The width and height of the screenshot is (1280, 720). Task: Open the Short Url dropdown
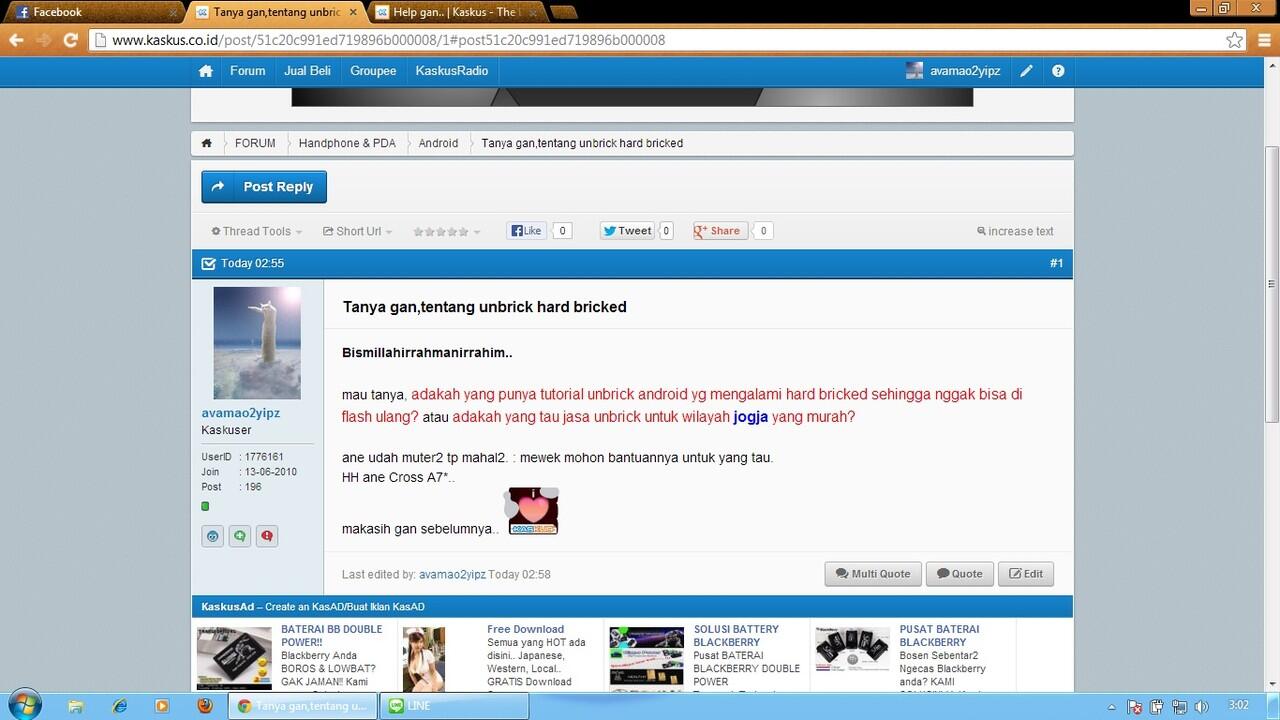click(357, 231)
